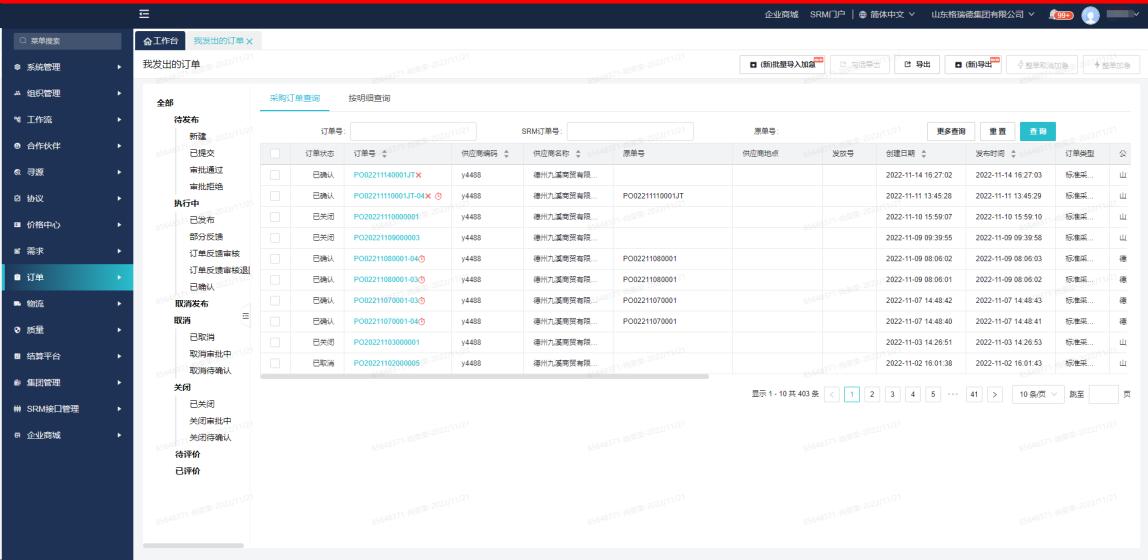Click the 查询 search button
The image size is (1148, 560).
pyautogui.click(x=1037, y=131)
